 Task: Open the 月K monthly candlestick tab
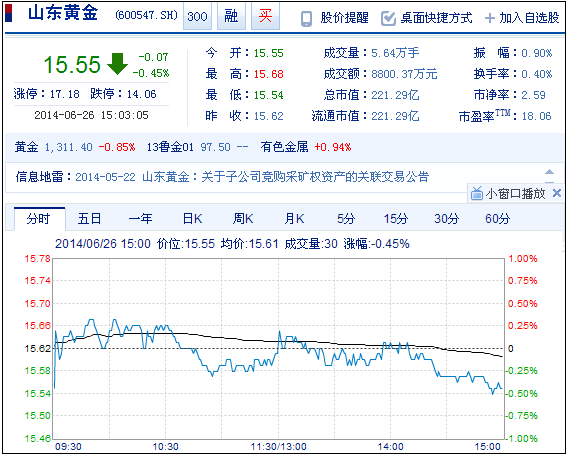294,219
